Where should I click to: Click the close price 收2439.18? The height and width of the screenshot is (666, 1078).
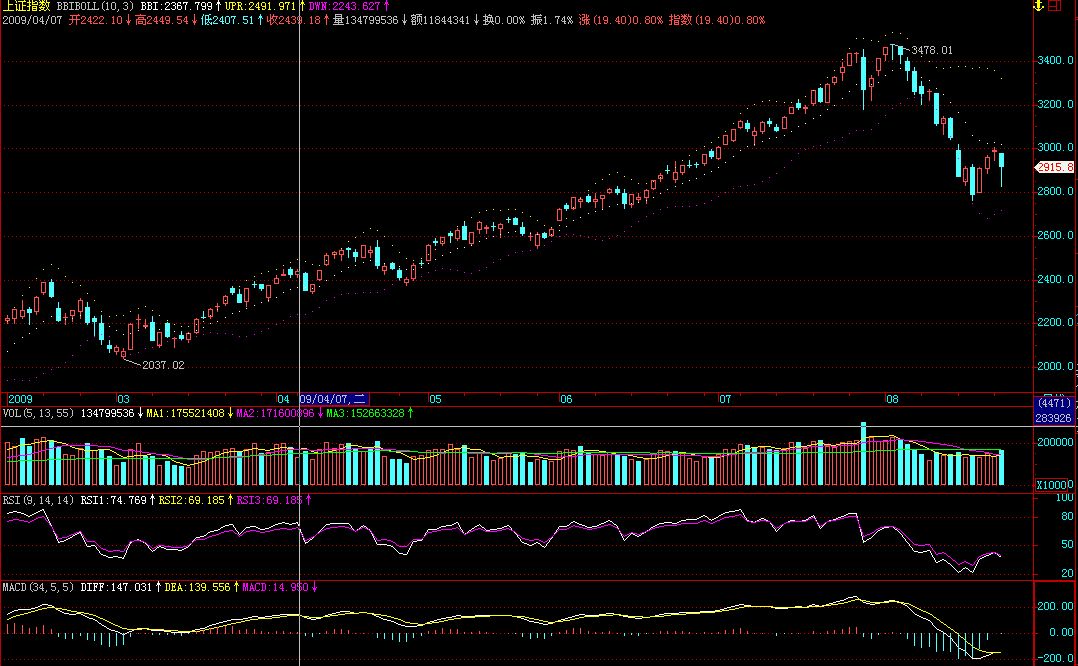(294, 21)
